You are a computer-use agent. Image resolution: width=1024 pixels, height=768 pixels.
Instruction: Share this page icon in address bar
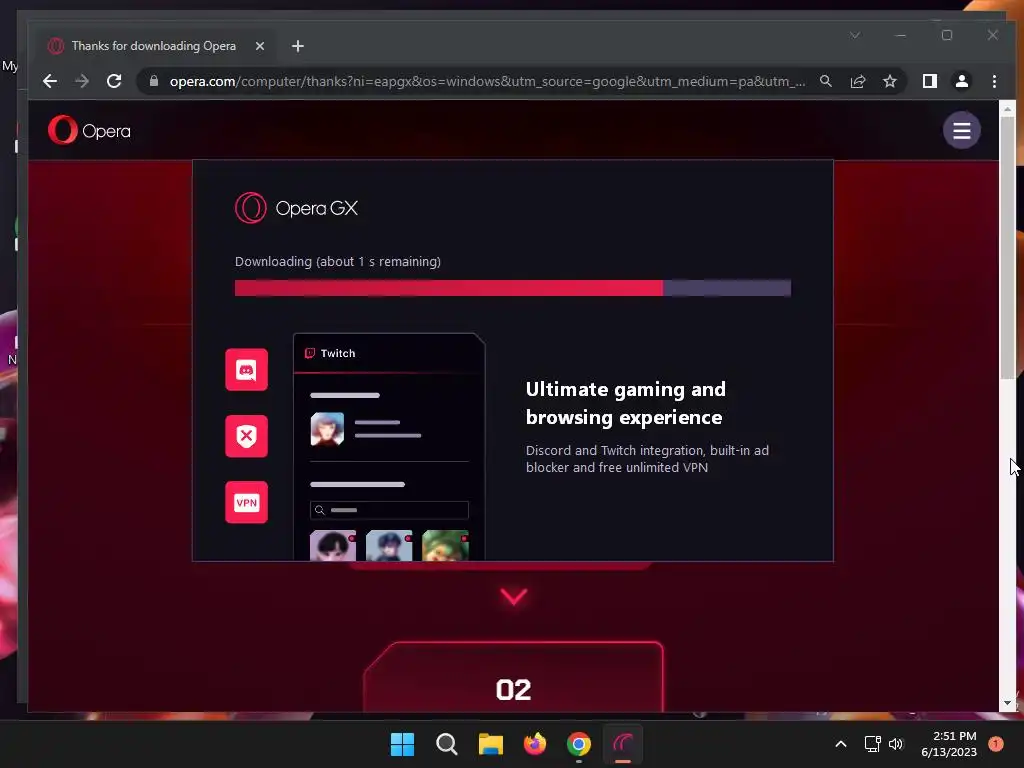coord(857,81)
